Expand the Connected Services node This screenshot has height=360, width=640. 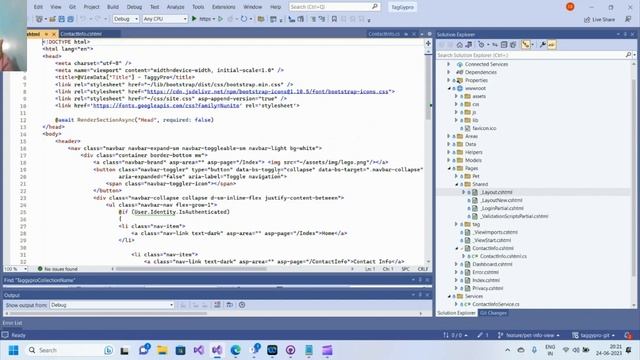(449, 64)
